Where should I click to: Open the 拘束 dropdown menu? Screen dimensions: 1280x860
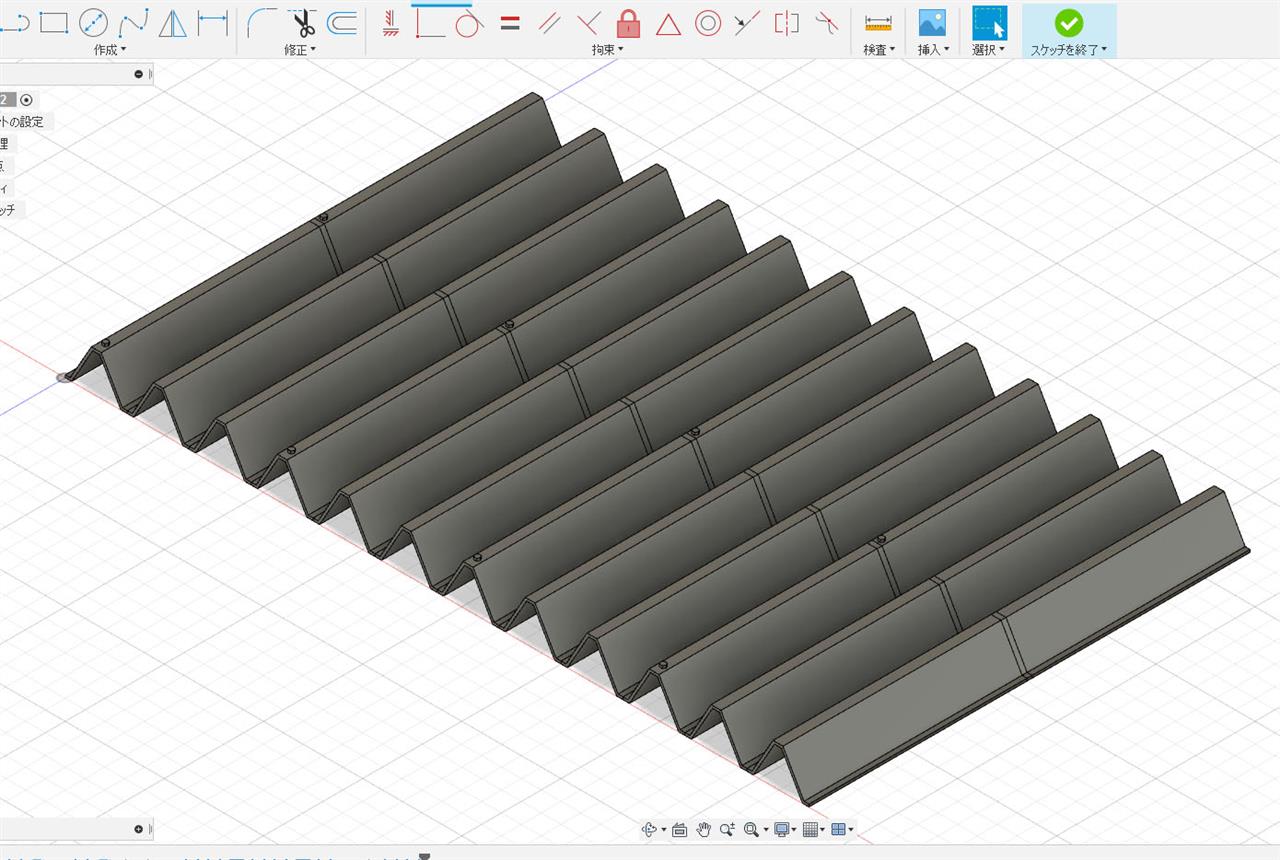tap(607, 49)
